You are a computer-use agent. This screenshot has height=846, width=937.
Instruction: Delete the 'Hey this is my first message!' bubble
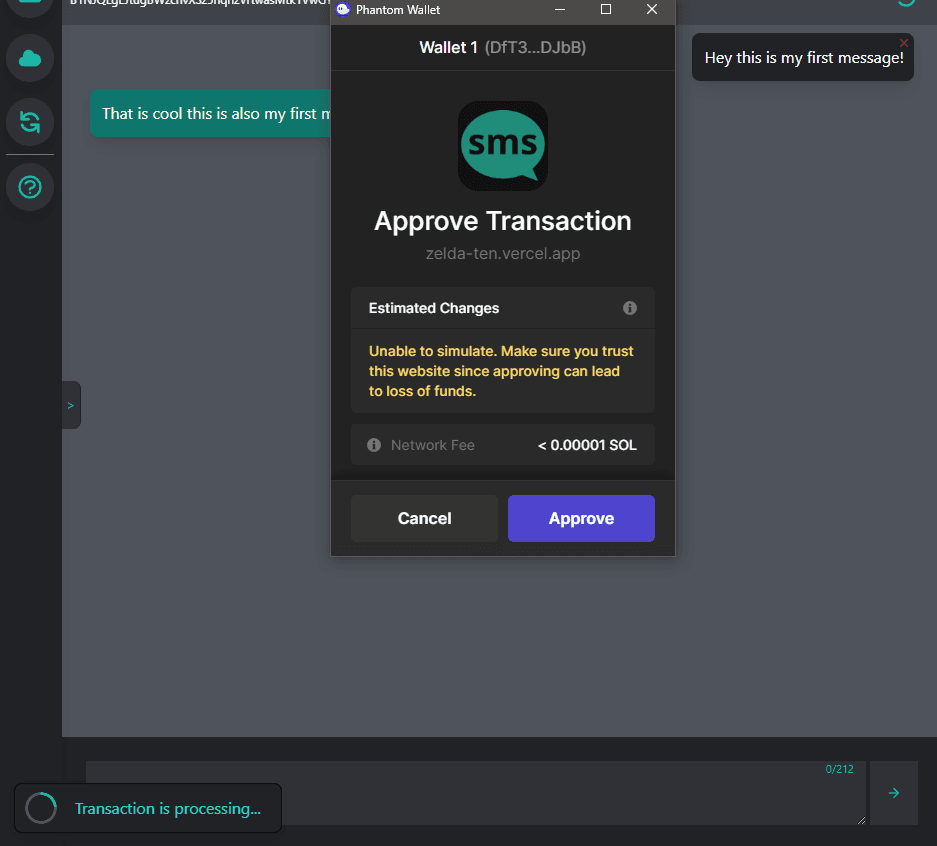point(904,43)
